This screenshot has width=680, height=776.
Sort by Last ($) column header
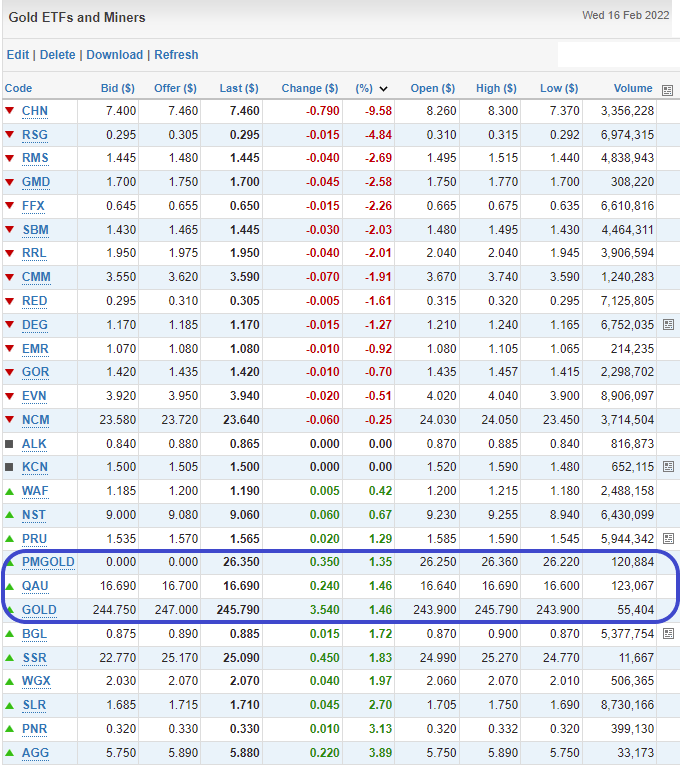pos(239,88)
